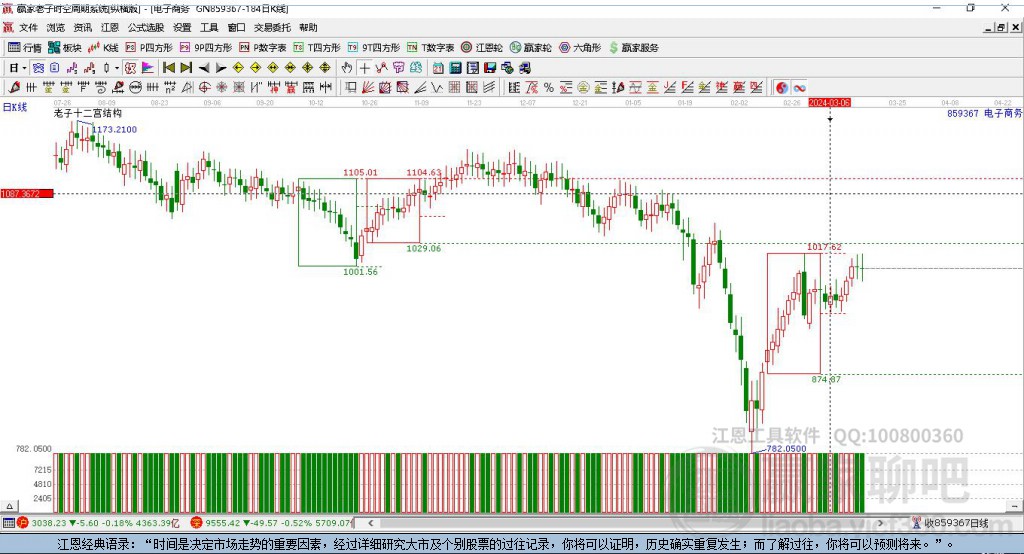Click the black left arrow icon

(x=204, y=68)
